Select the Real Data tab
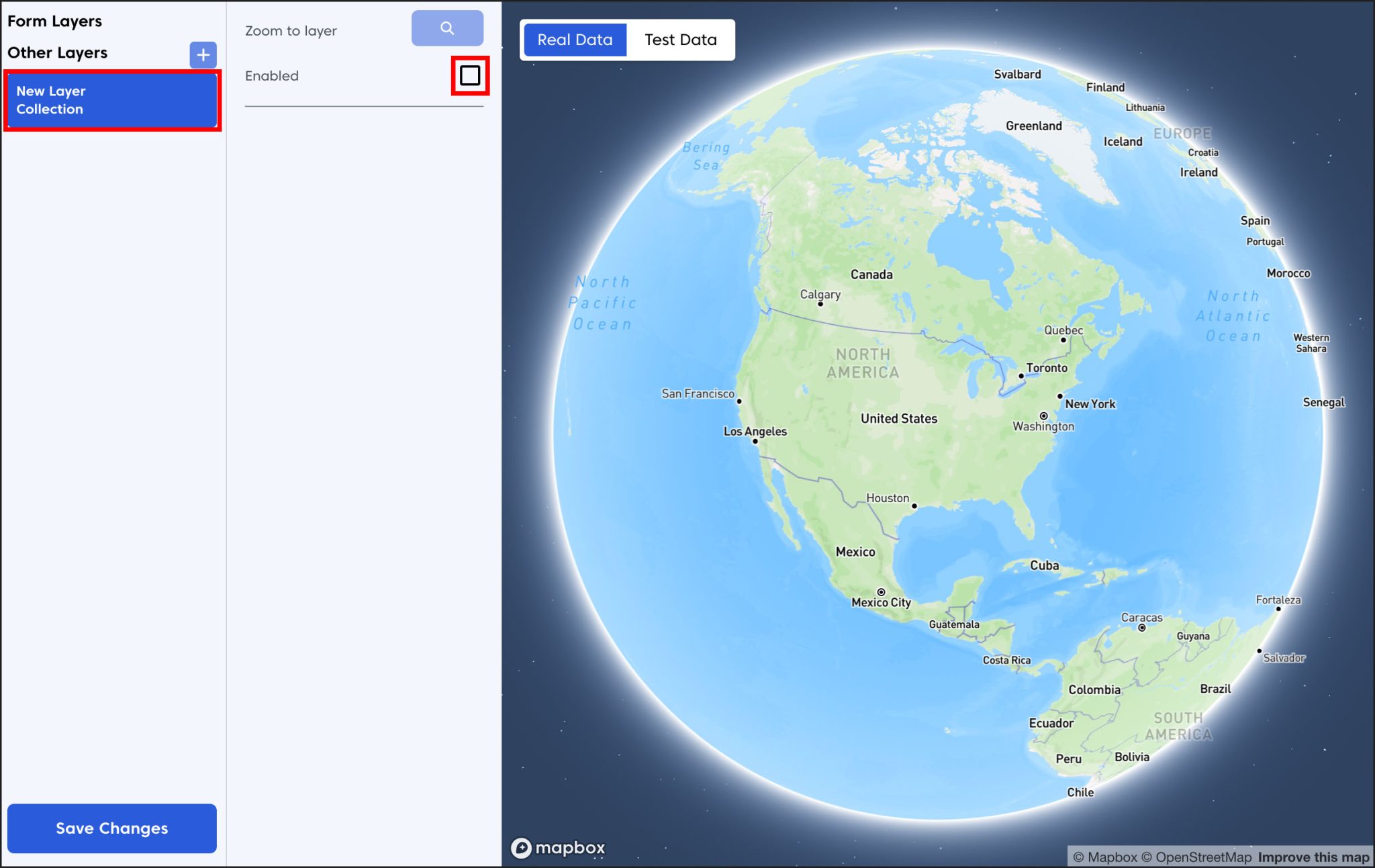 [575, 39]
